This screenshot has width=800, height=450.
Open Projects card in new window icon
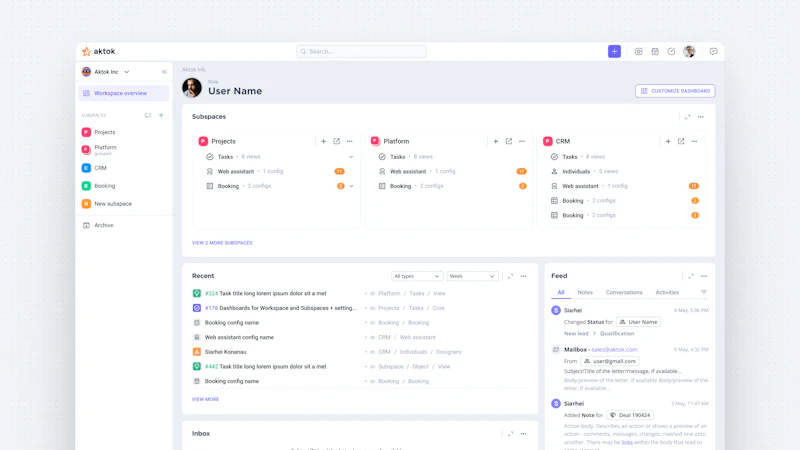click(x=337, y=141)
